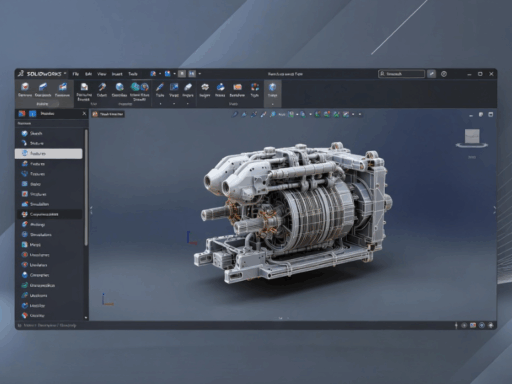Click the magnifier icon in the viewport toolbar

235,114
